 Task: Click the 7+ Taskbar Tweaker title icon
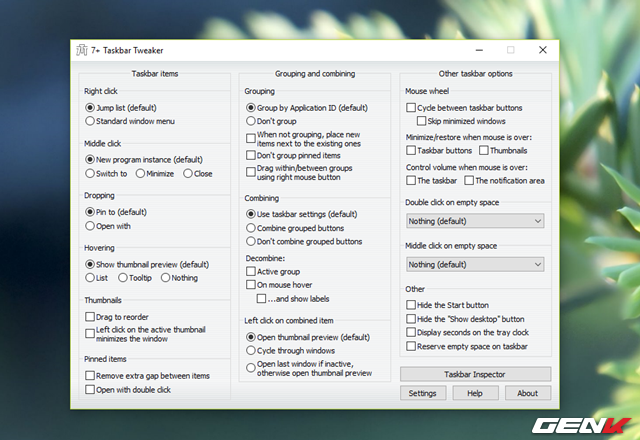[x=82, y=50]
